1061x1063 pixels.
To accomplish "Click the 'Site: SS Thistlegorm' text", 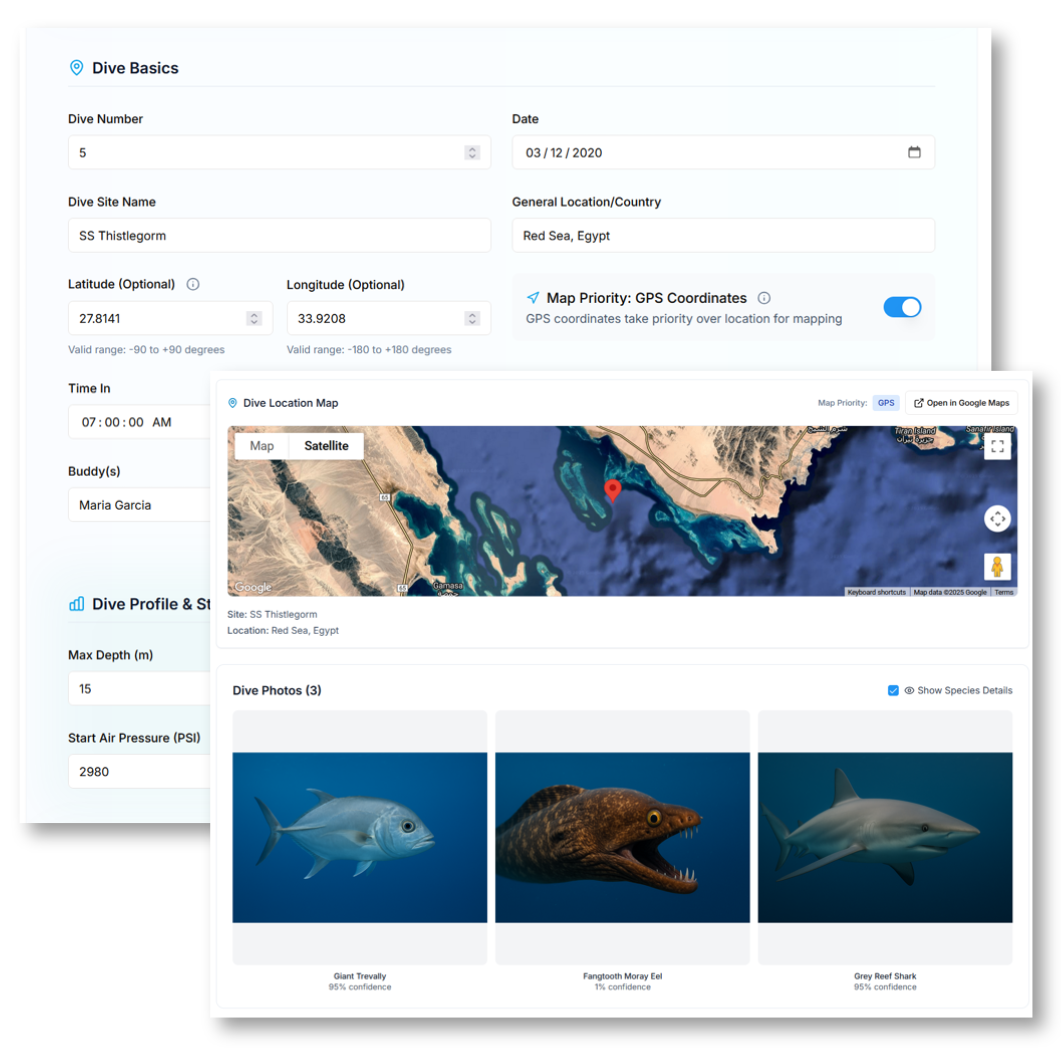I will [x=272, y=614].
